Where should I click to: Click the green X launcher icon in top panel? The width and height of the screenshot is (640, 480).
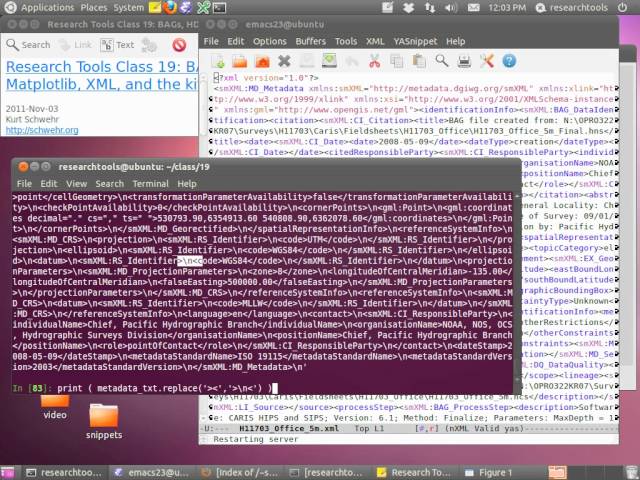203,7
